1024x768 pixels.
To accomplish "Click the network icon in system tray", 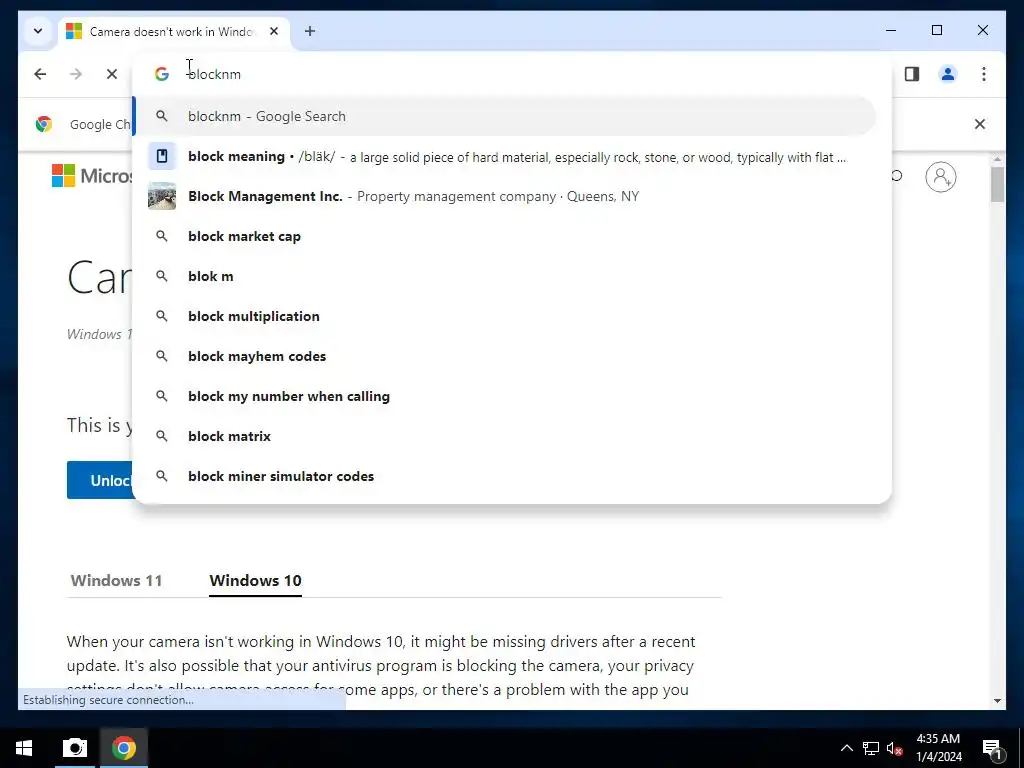I will click(871, 748).
